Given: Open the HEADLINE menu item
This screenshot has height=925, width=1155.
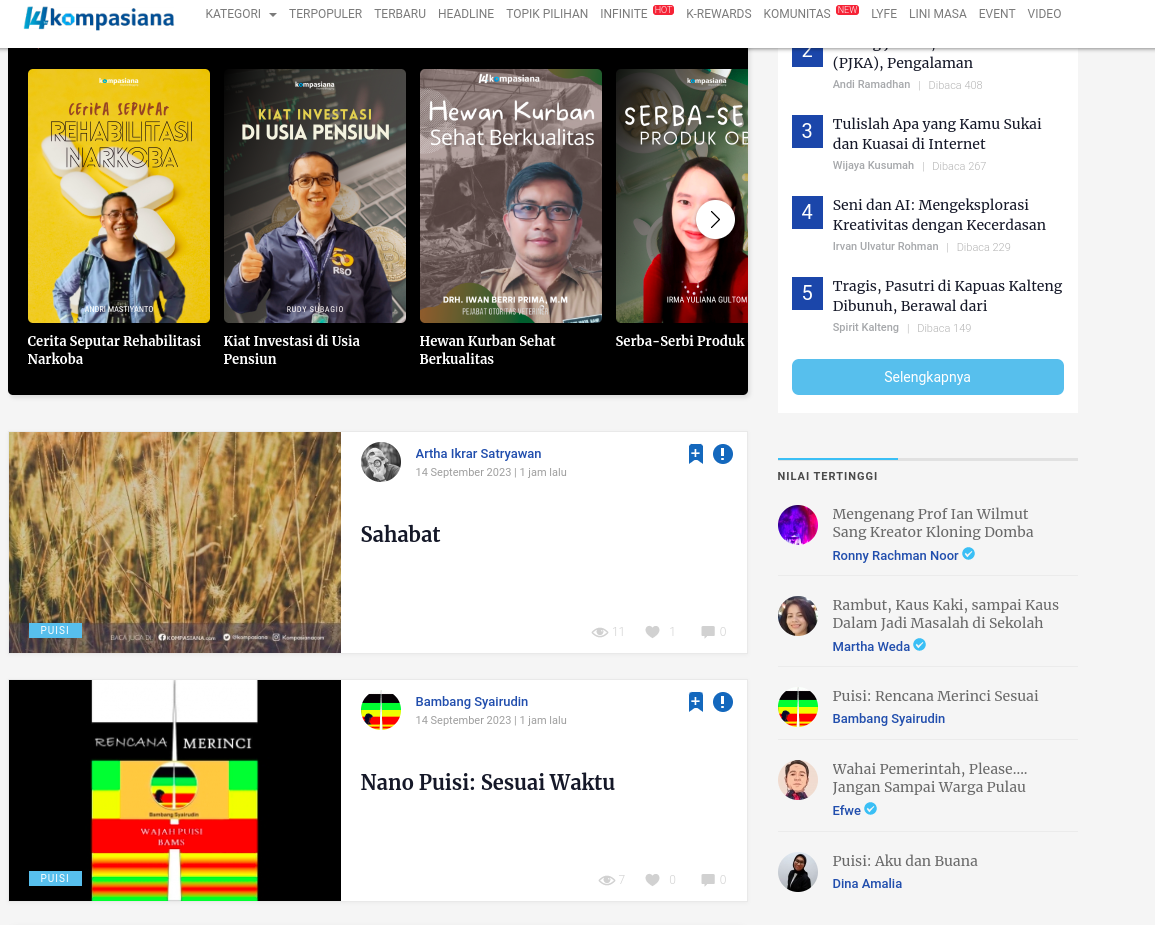Looking at the screenshot, I should point(466,14).
